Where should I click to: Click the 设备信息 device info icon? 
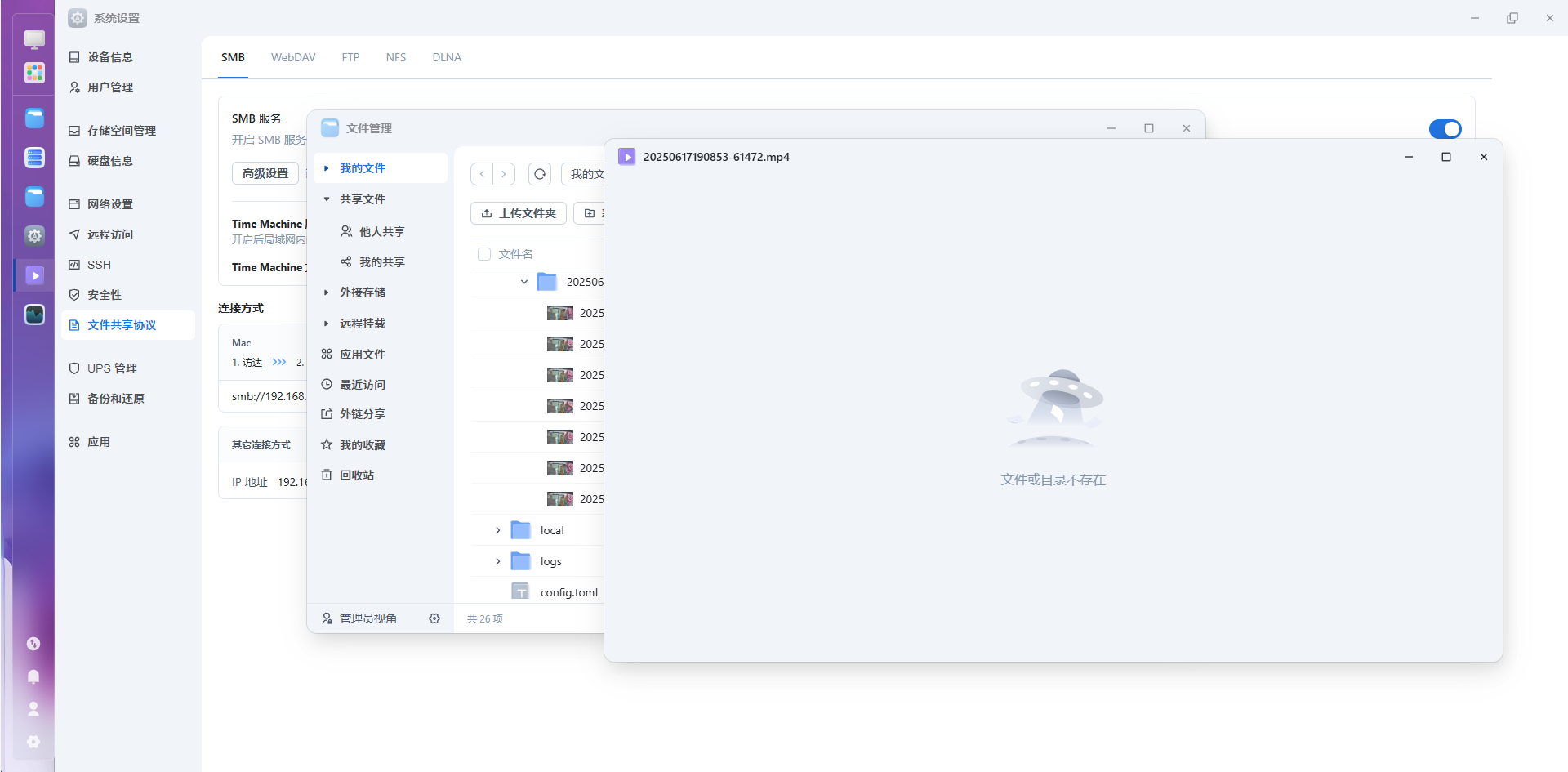pyautogui.click(x=74, y=57)
